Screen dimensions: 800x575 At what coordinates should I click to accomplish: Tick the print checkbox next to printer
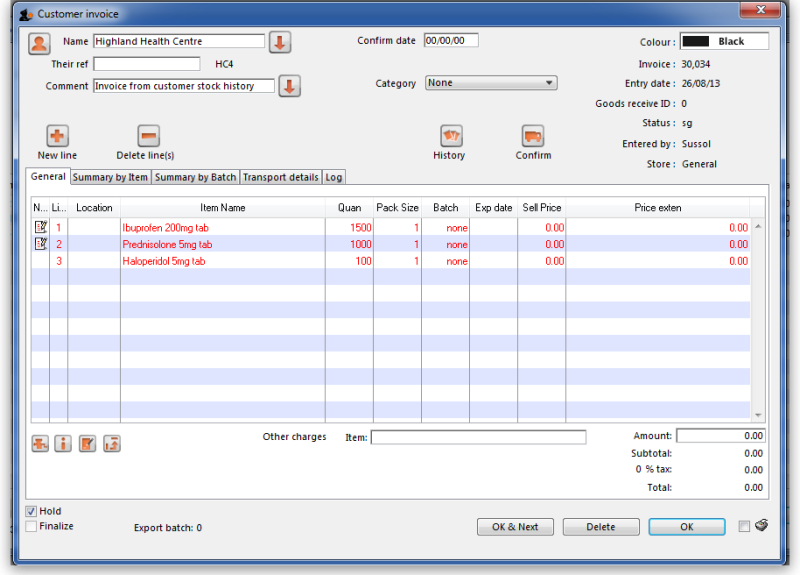click(x=743, y=527)
